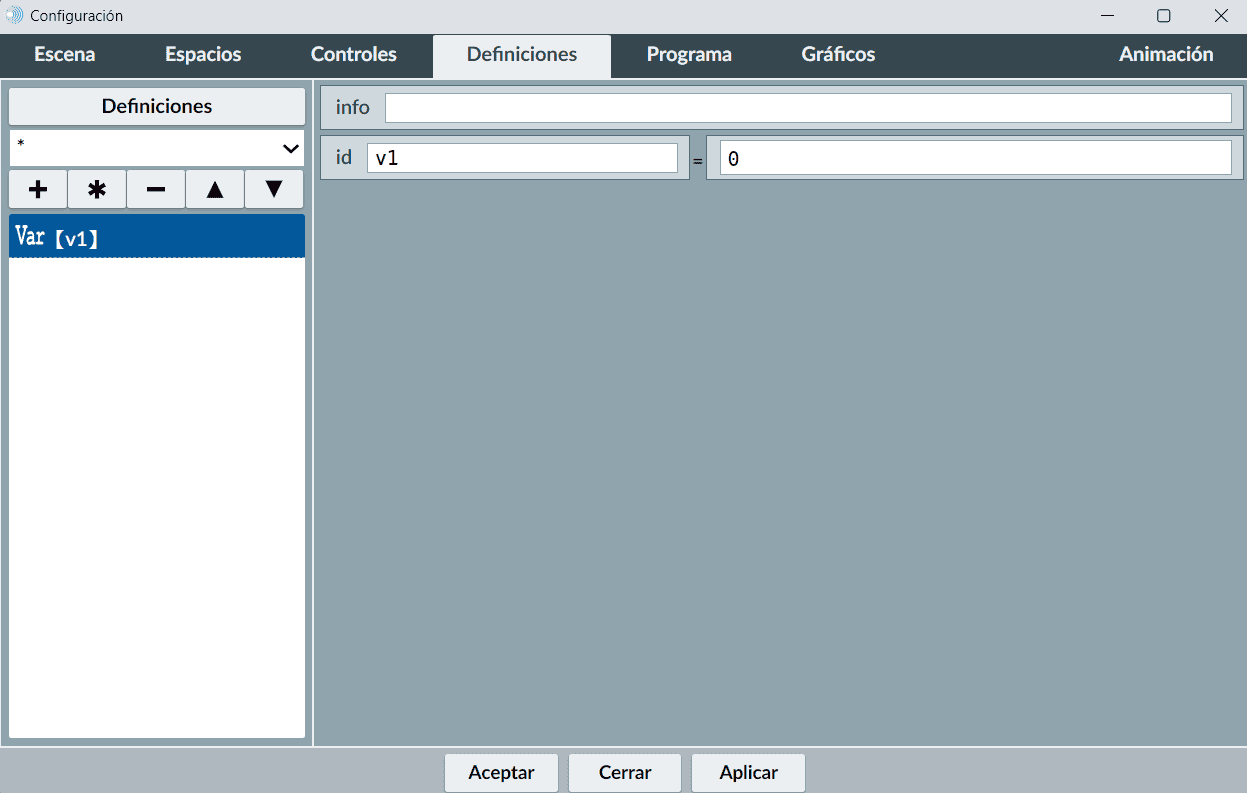Duplicate the definition with the asterisk icon
Image resolution: width=1247 pixels, height=793 pixels.
coord(97,189)
